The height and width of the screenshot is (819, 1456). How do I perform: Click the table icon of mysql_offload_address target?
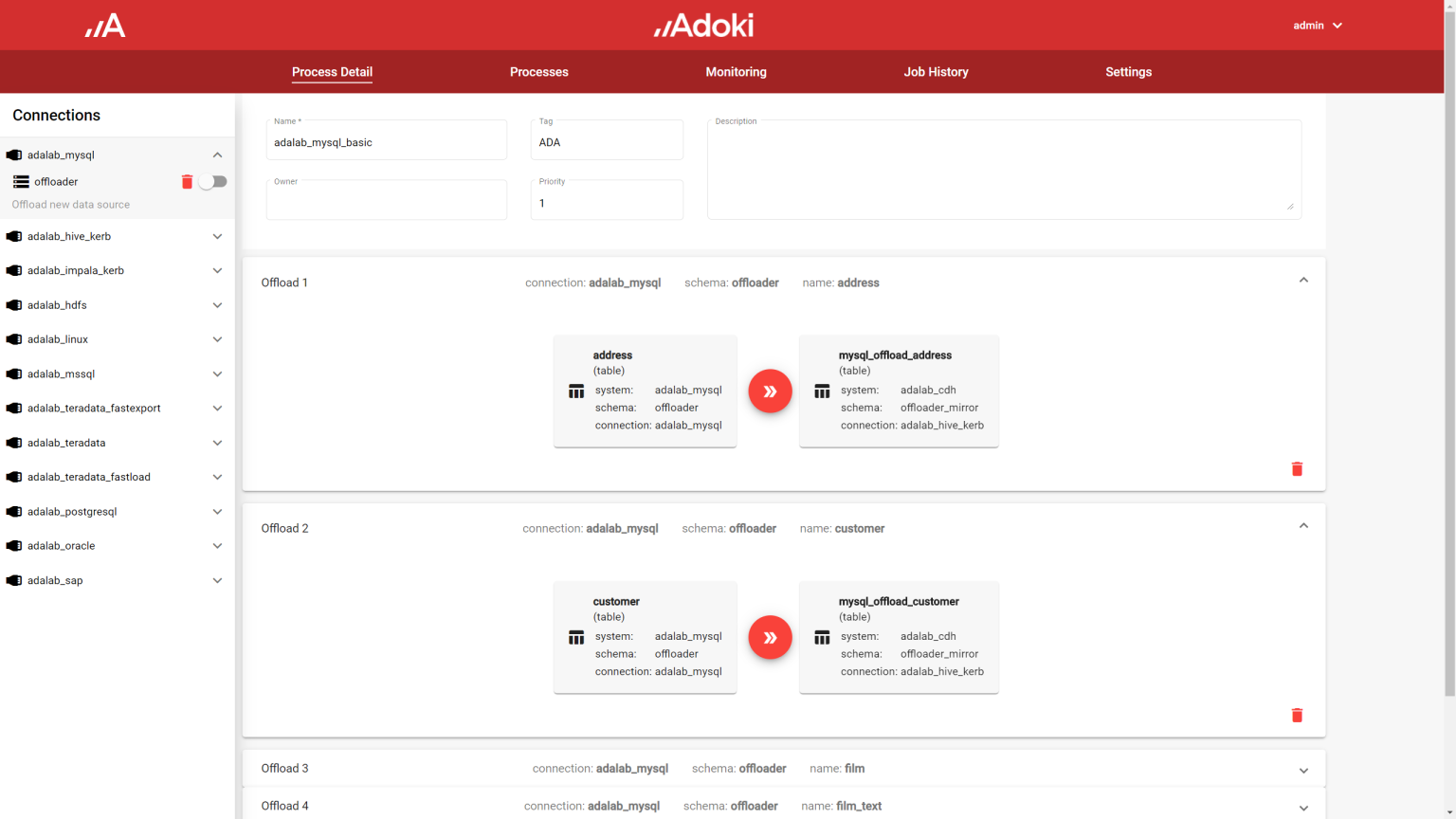(x=822, y=391)
